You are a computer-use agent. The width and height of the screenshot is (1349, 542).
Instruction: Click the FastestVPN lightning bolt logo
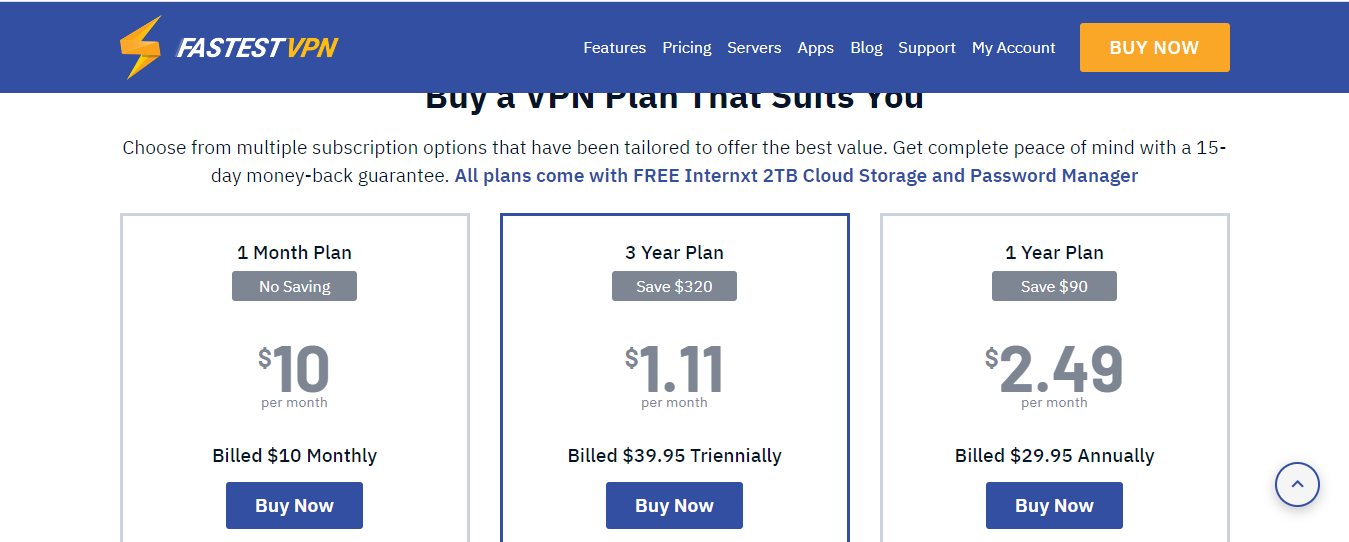140,47
